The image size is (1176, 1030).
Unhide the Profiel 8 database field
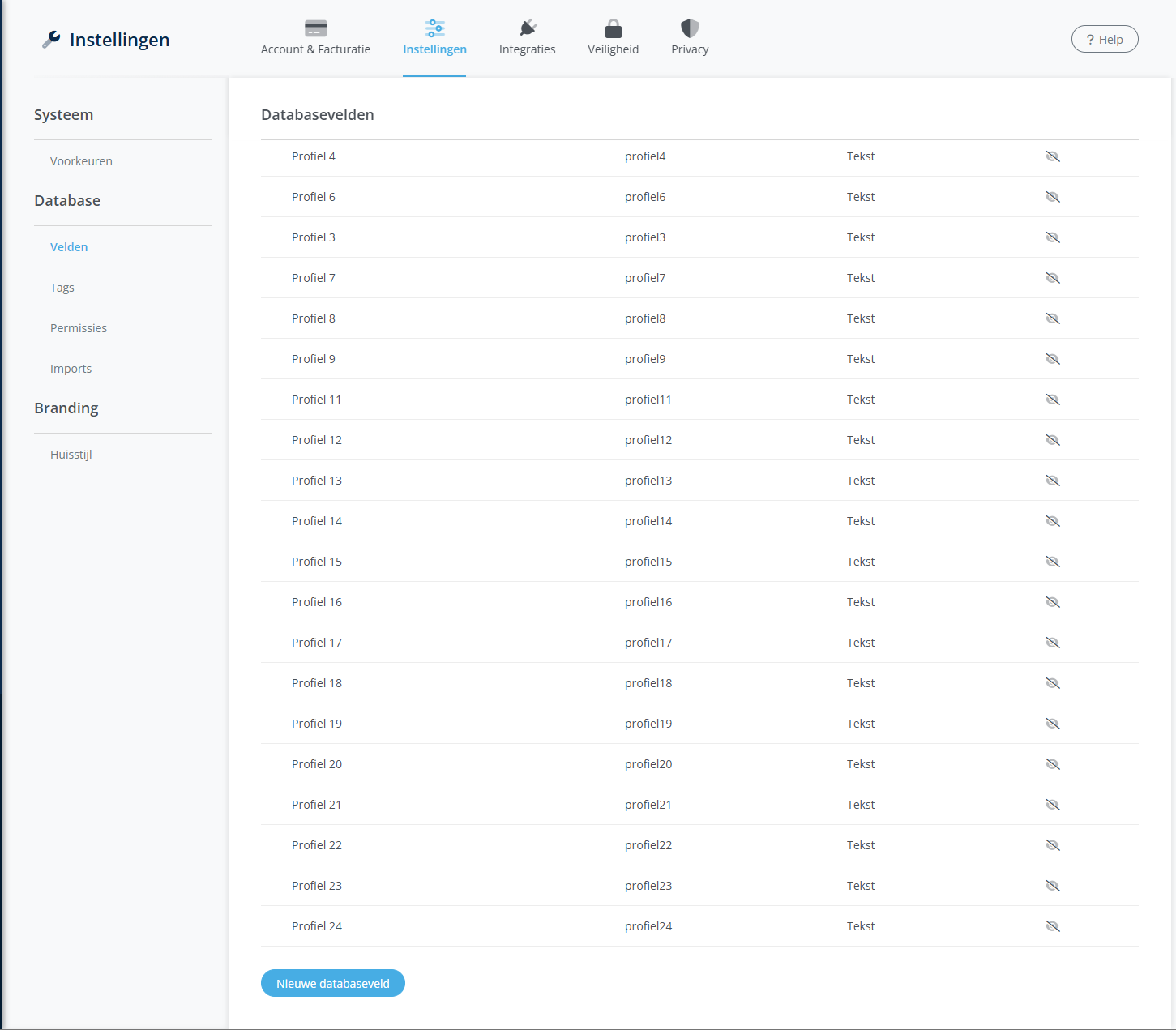pyautogui.click(x=1052, y=318)
